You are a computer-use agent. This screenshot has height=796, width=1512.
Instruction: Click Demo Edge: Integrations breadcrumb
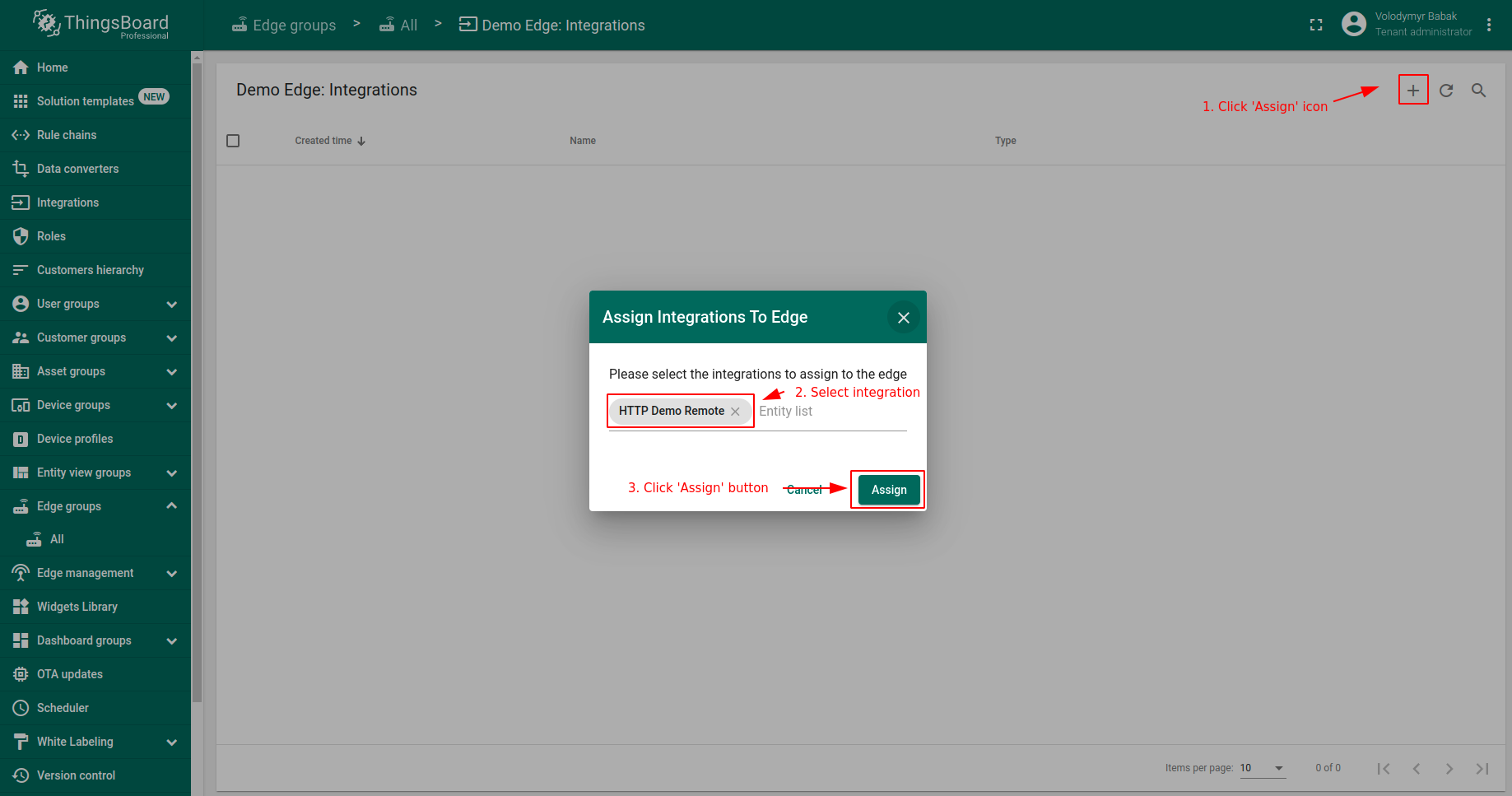(x=552, y=25)
